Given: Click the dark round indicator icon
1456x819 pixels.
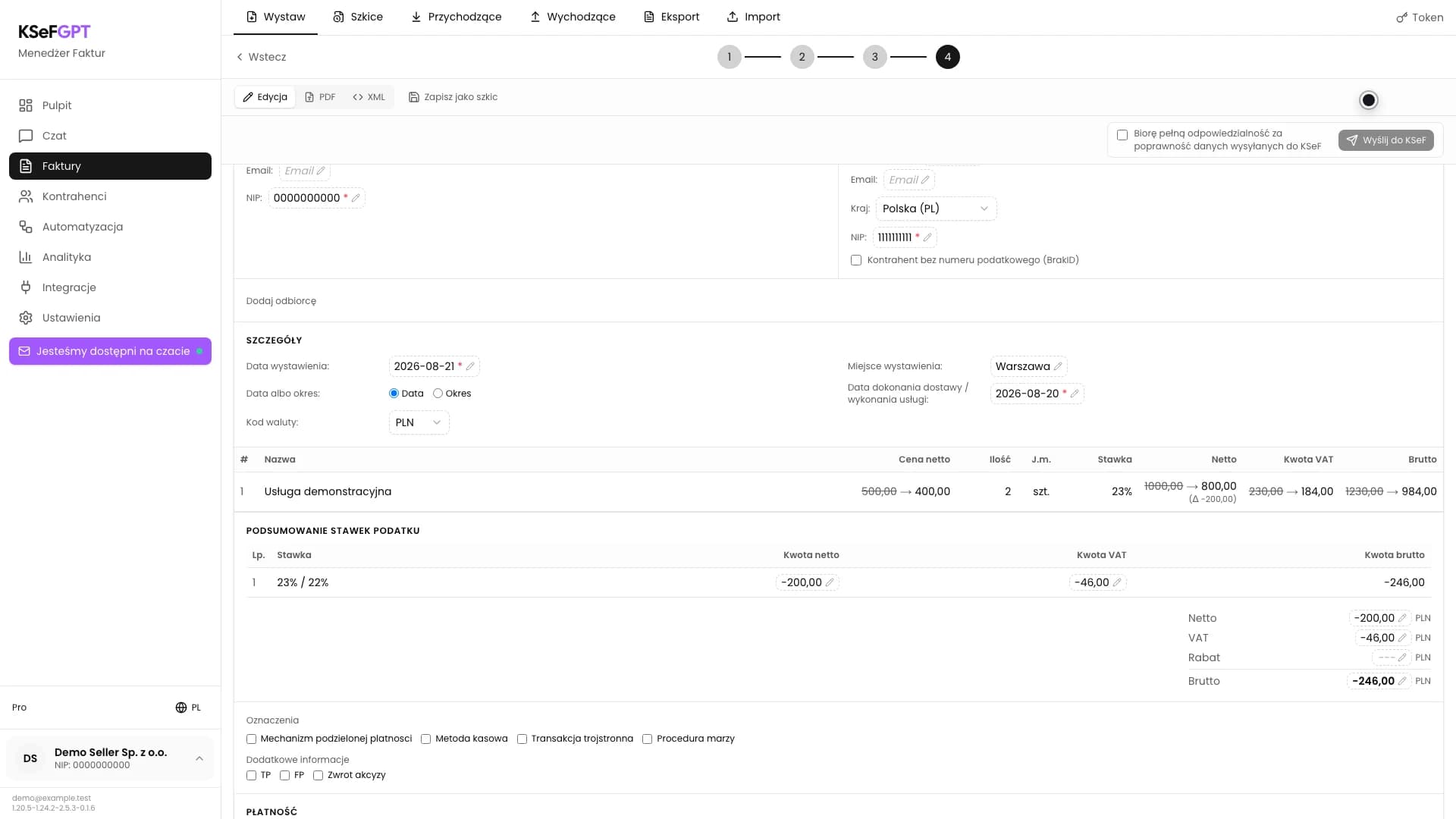Looking at the screenshot, I should coord(1369,100).
